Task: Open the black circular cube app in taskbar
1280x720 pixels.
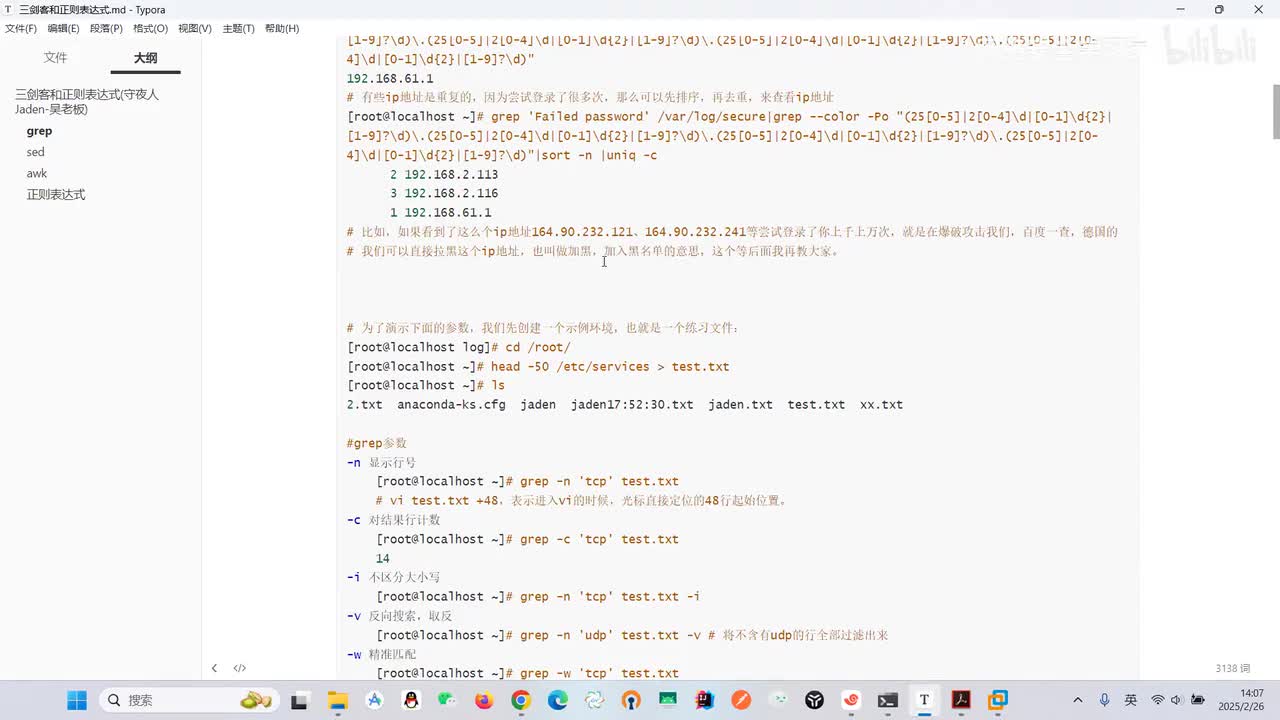Action: (x=815, y=700)
